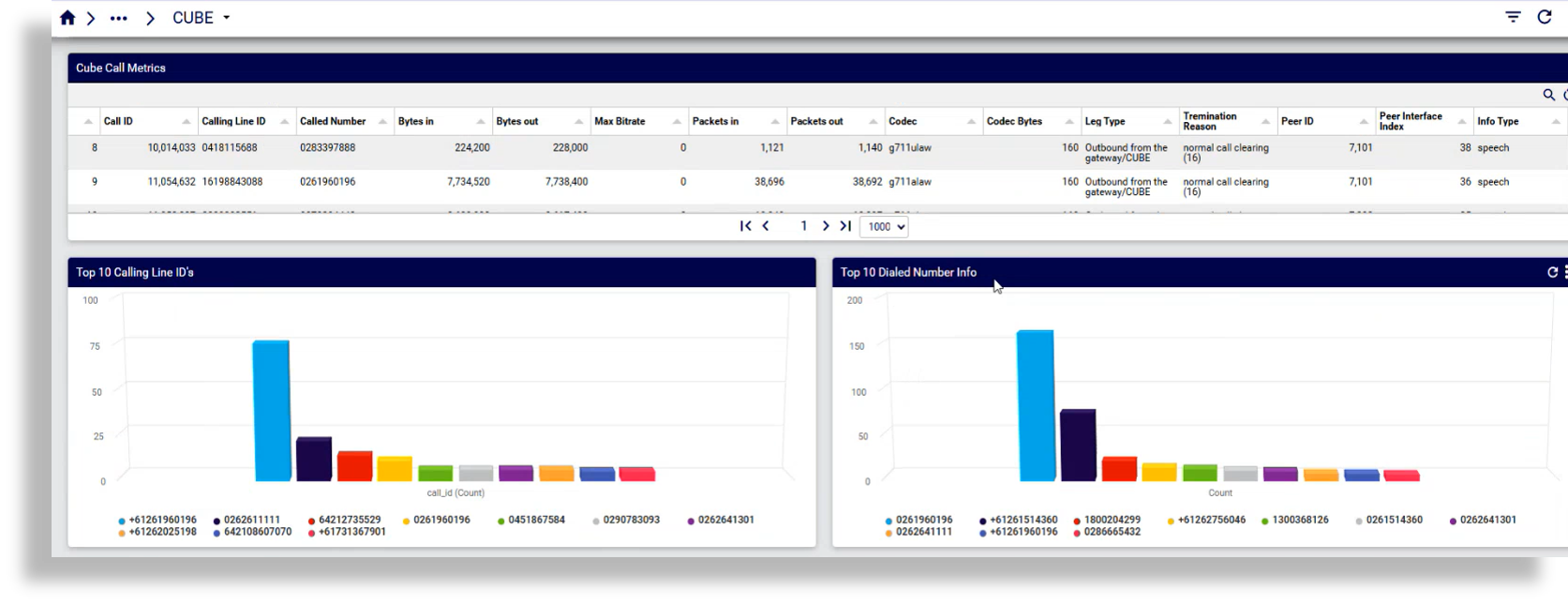The image size is (1568, 605).
Task: Open the breadcrumb ellipsis menu
Action: click(118, 18)
